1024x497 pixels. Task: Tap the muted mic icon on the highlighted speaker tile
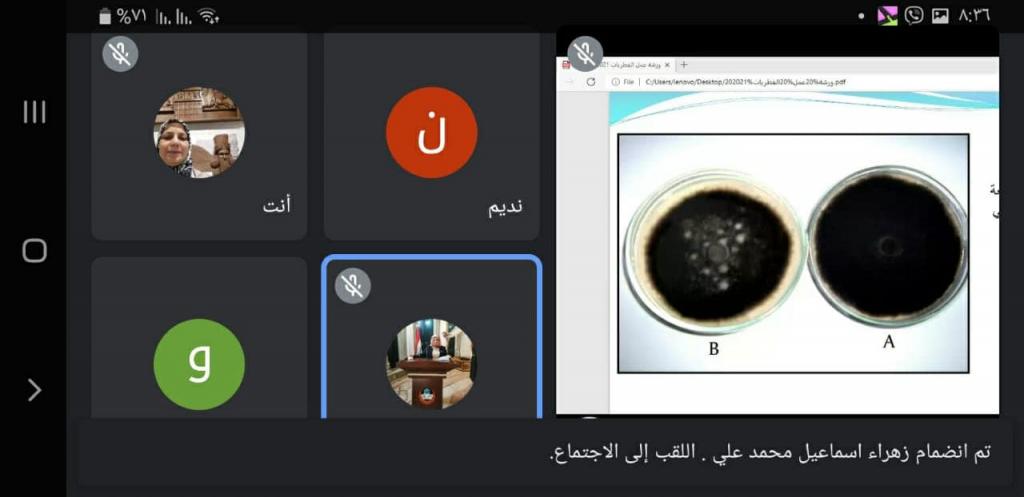[353, 285]
